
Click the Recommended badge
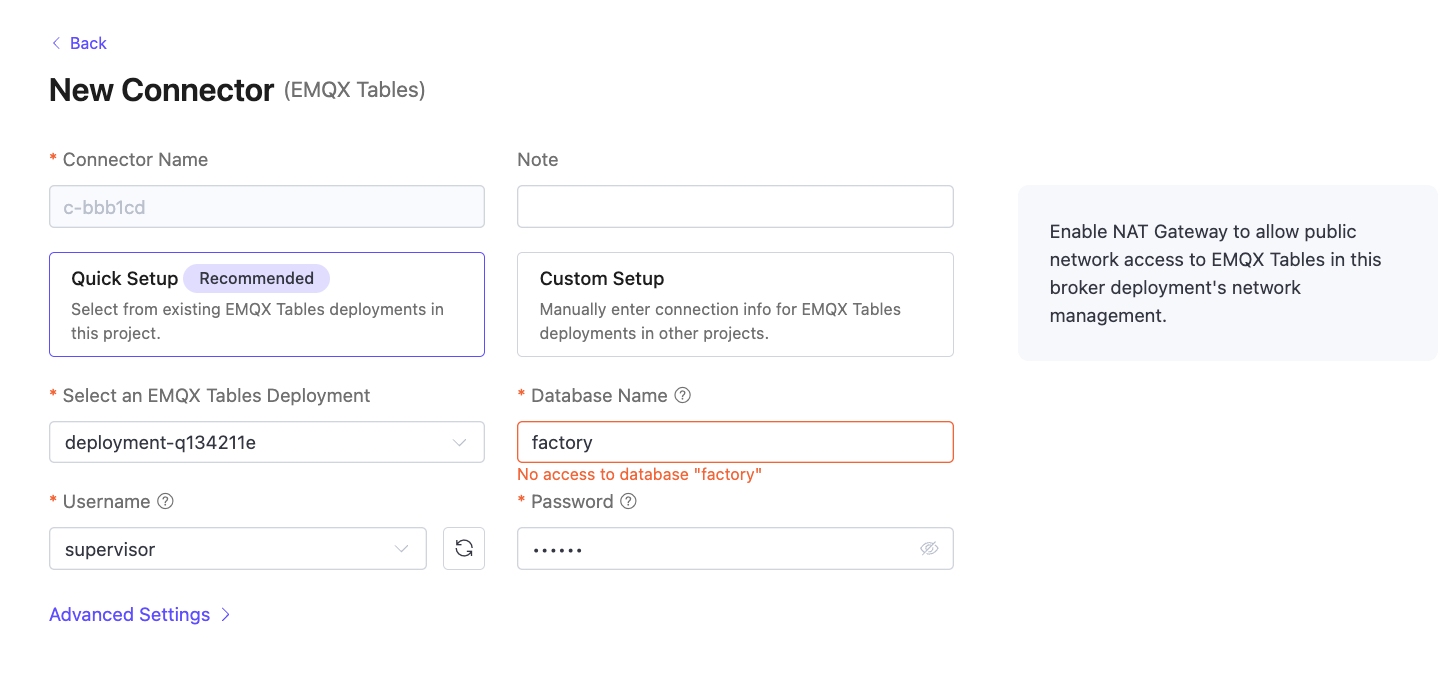click(x=256, y=278)
